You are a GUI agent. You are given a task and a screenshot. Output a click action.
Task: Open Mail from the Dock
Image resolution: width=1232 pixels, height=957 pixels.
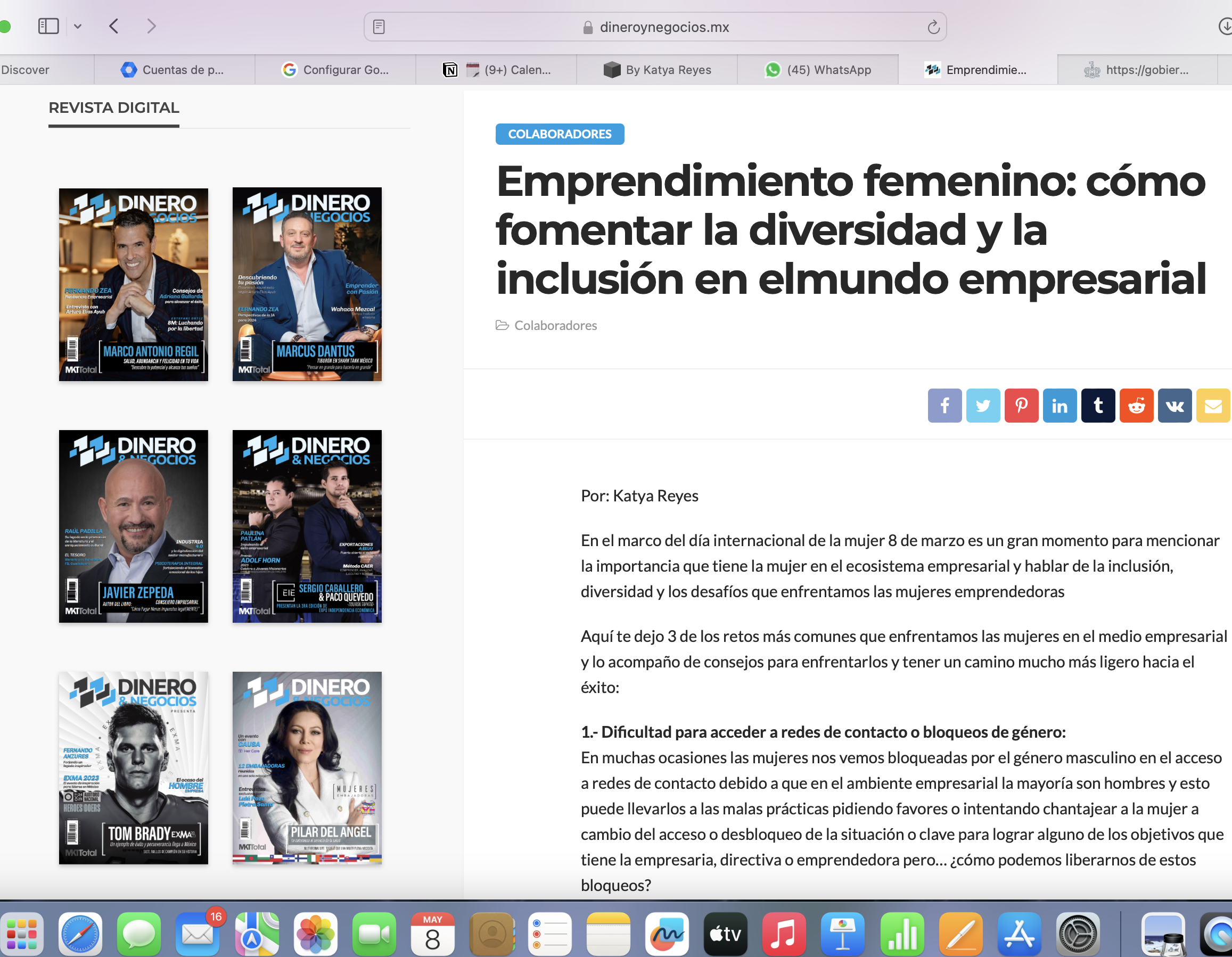[197, 934]
